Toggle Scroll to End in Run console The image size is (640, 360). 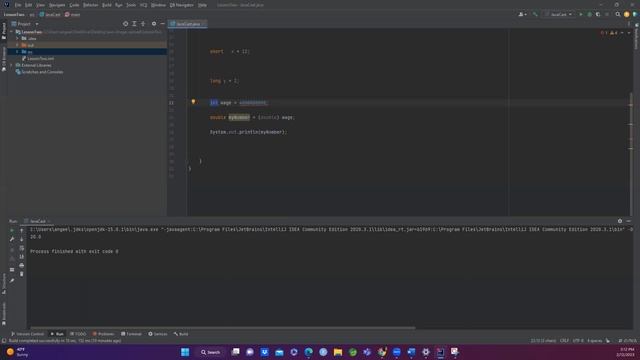(x=22, y=257)
